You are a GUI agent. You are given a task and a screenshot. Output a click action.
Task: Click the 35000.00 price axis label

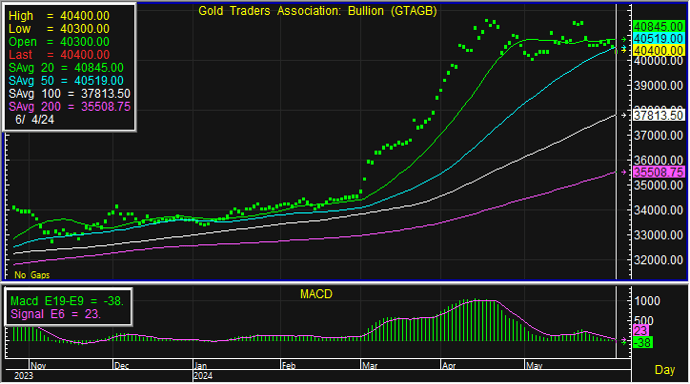tap(658, 185)
